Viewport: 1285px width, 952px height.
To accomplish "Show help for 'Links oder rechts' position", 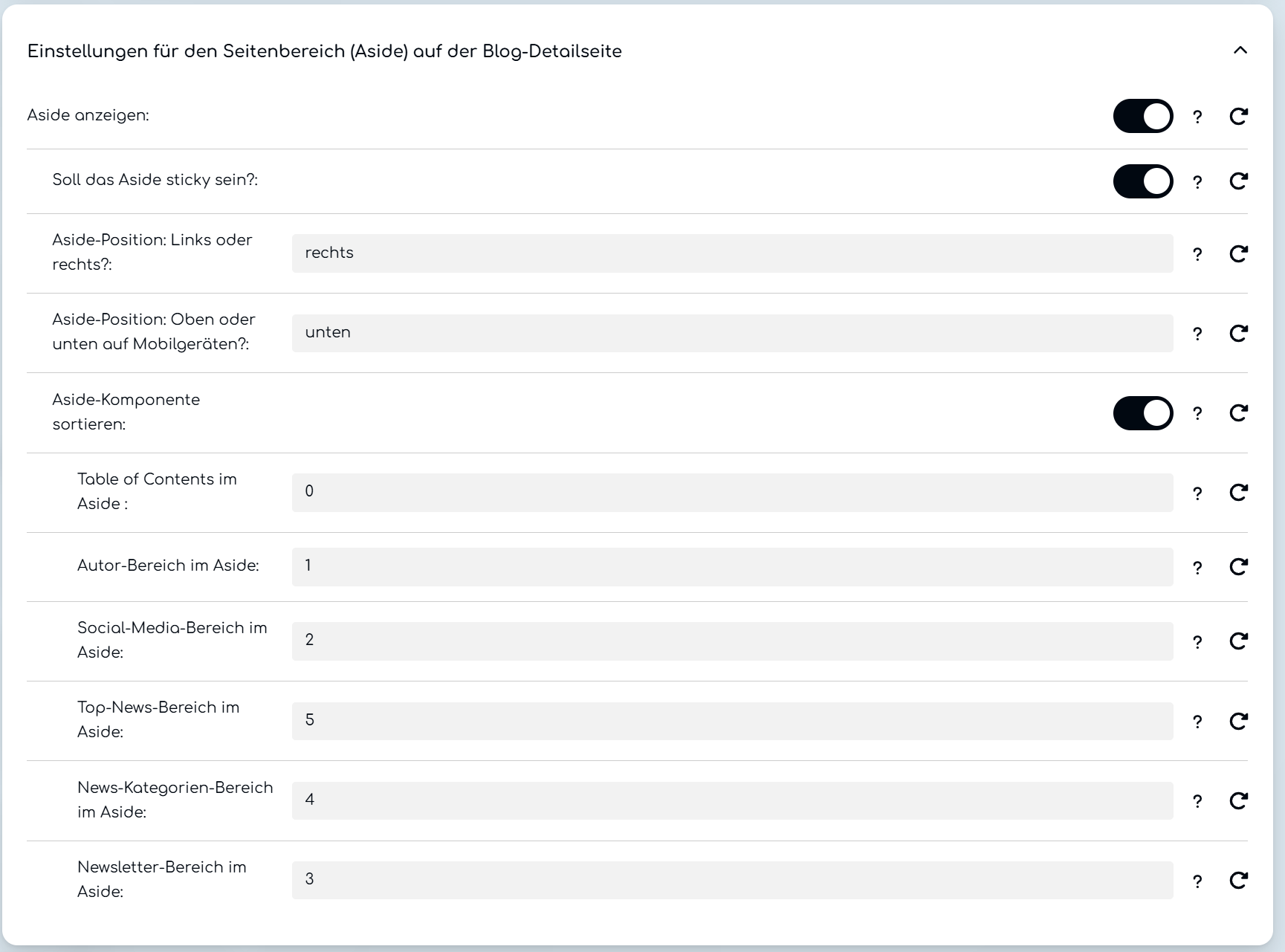I will pyautogui.click(x=1197, y=254).
